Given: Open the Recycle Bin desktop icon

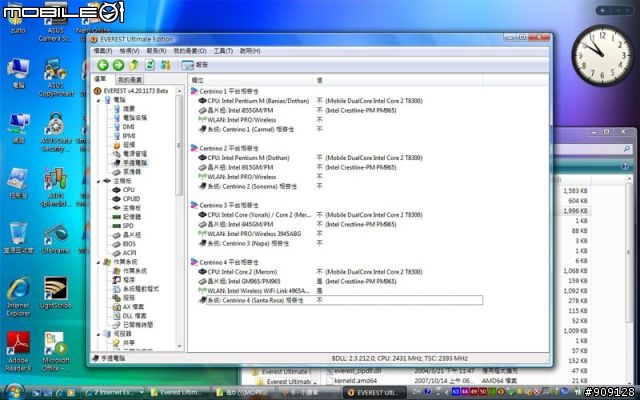Looking at the screenshot, I should pos(18,238).
